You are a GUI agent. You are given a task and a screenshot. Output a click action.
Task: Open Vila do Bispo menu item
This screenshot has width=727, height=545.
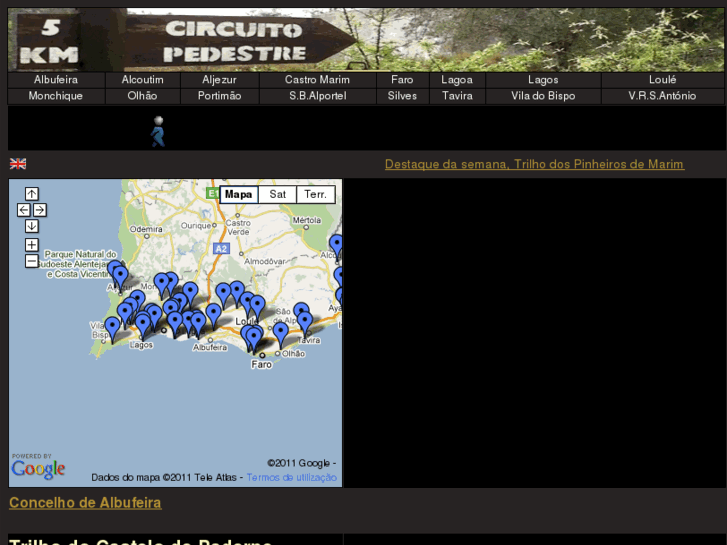click(543, 96)
